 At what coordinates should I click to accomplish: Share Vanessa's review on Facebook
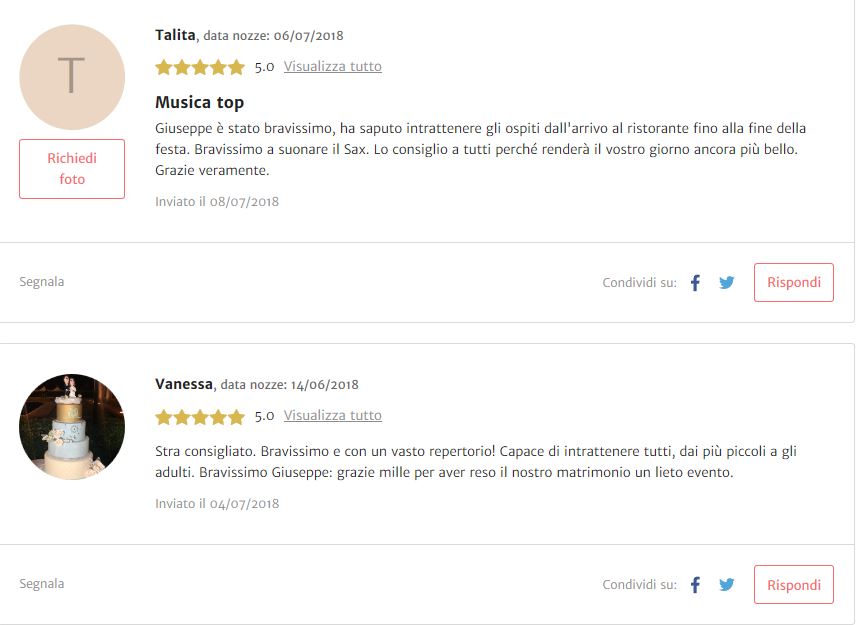coord(695,585)
